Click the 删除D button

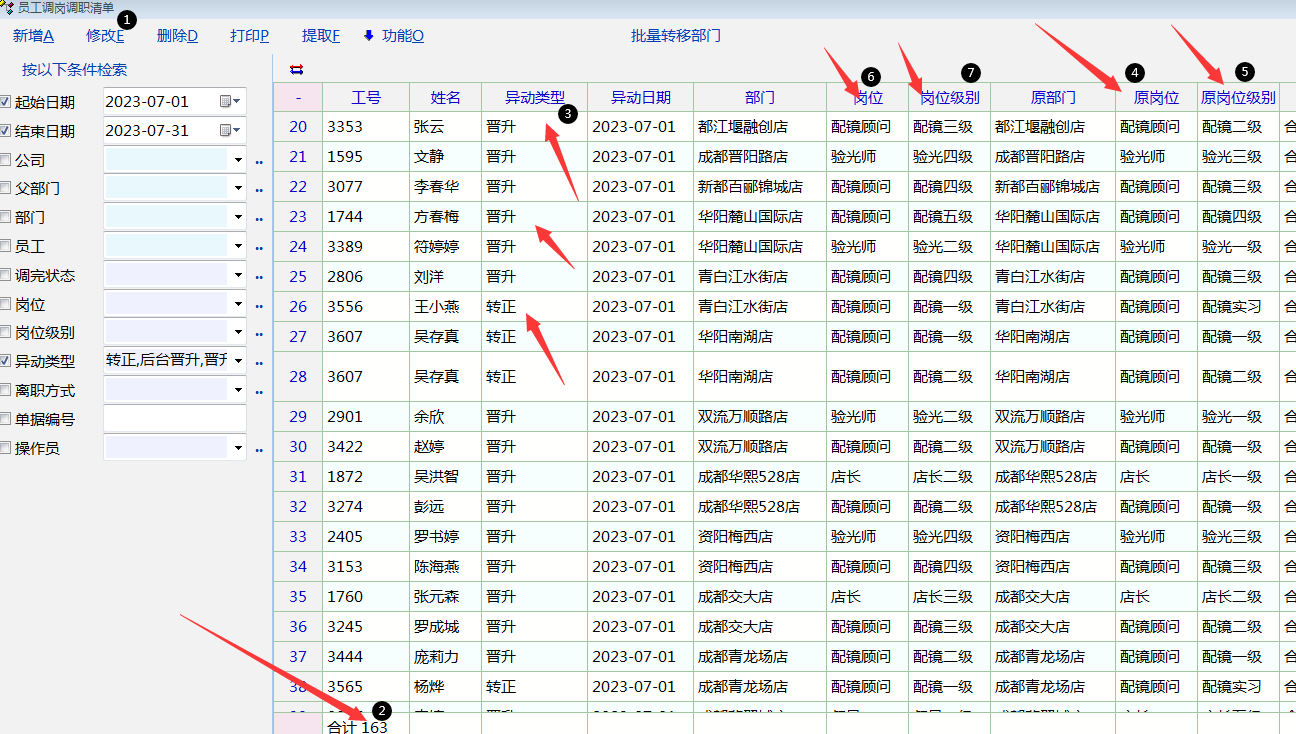point(177,36)
